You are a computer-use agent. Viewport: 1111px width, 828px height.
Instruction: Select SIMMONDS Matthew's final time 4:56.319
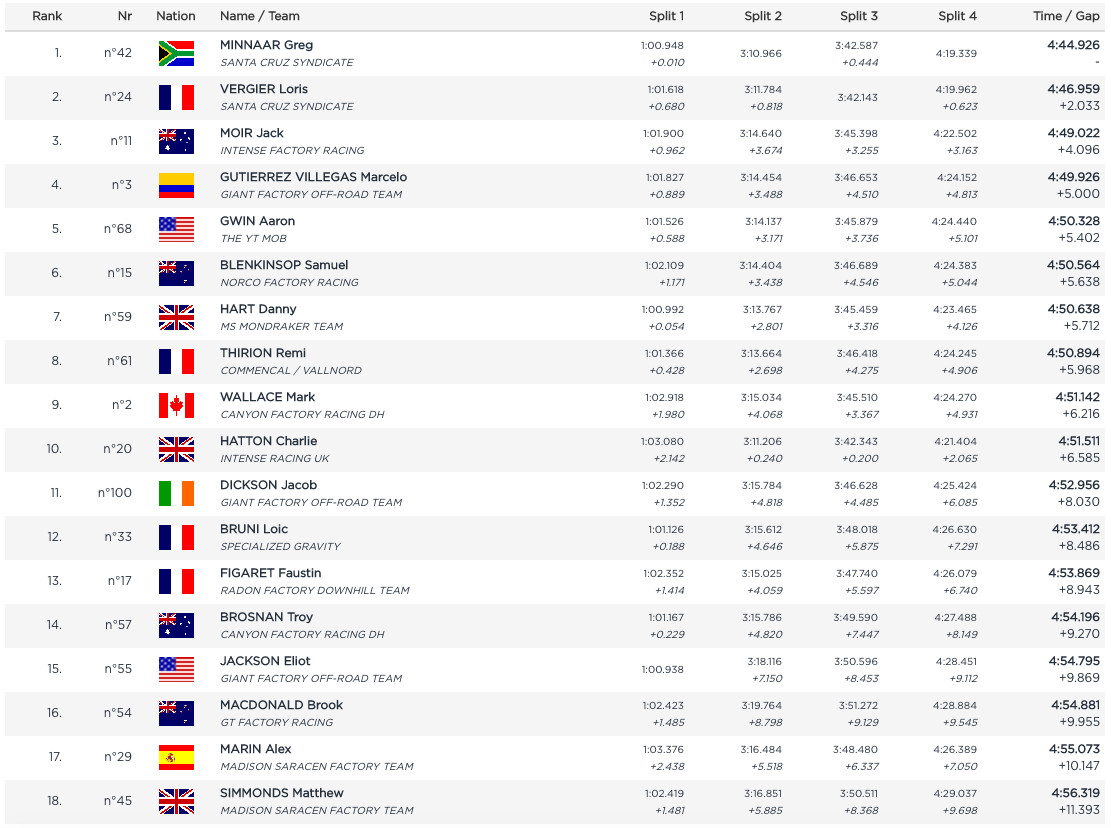1074,793
